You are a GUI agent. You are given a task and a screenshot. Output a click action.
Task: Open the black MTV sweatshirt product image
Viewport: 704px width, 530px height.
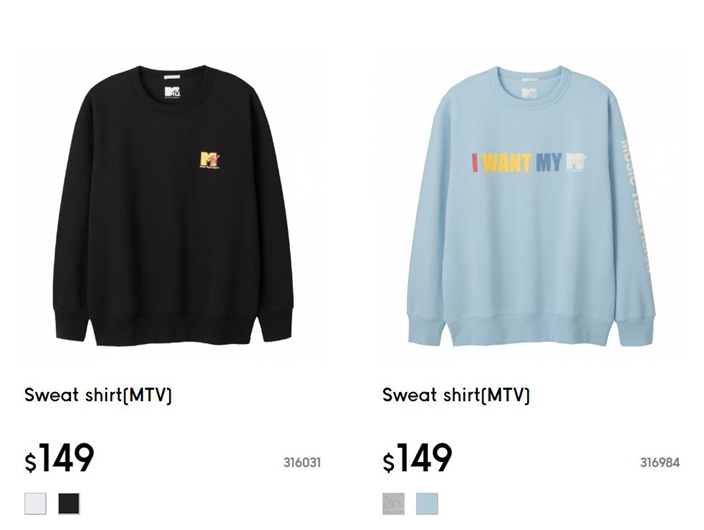point(173,206)
